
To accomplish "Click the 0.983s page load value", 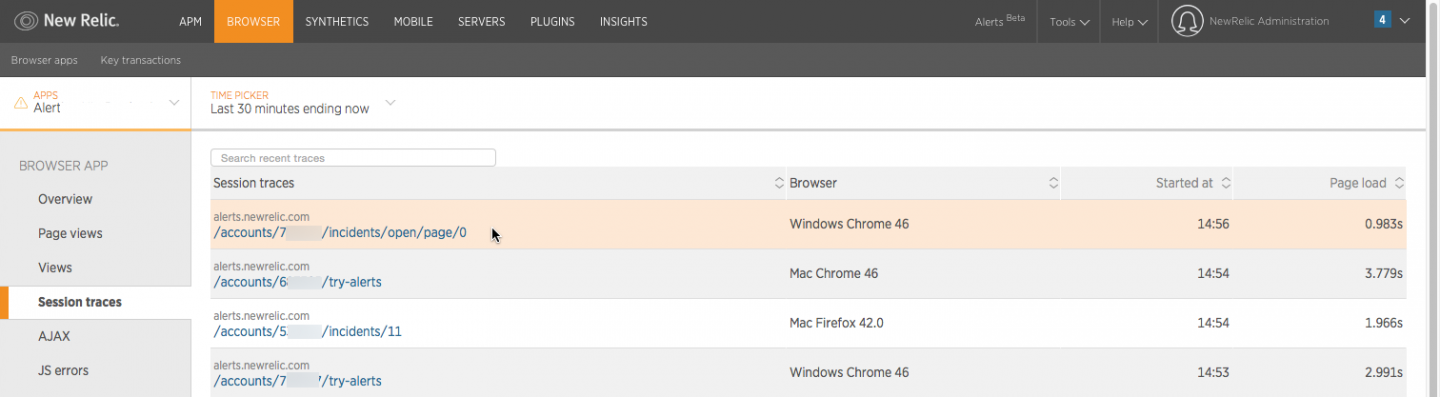I will pyautogui.click(x=1384, y=224).
